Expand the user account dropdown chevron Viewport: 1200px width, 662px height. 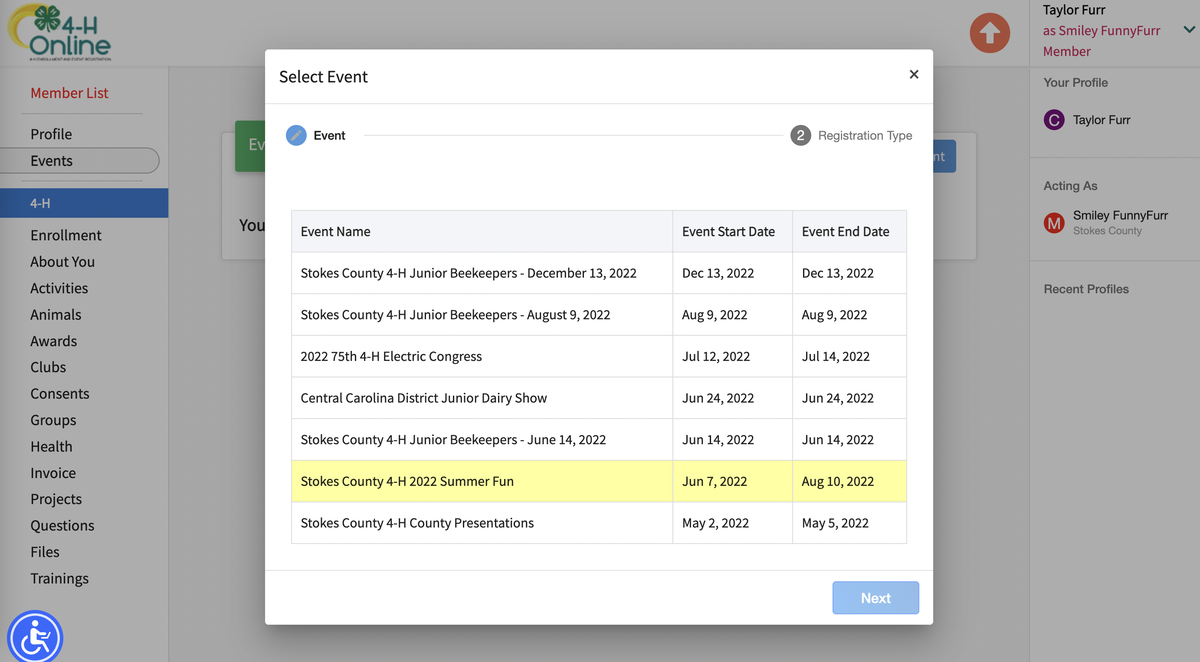pyautogui.click(x=1188, y=30)
